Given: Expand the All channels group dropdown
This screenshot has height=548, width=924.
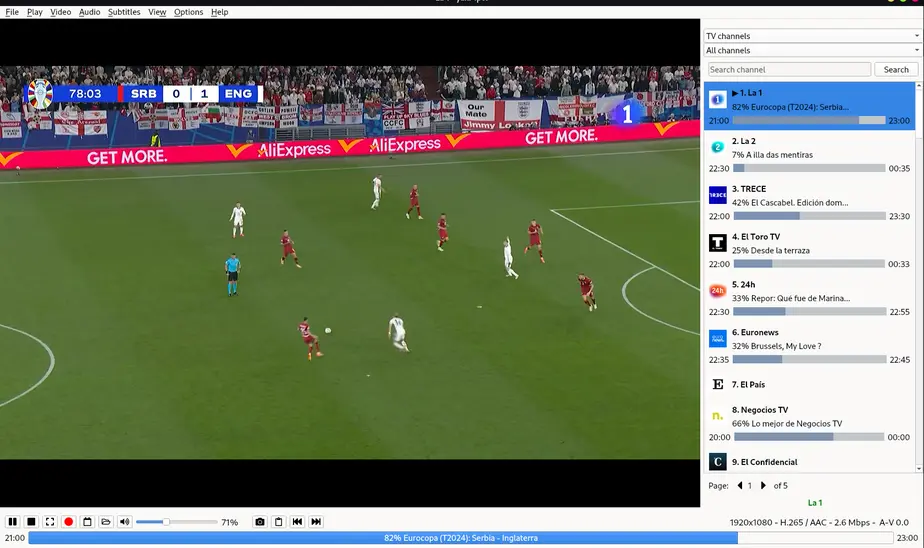Looking at the screenshot, I should (812, 50).
